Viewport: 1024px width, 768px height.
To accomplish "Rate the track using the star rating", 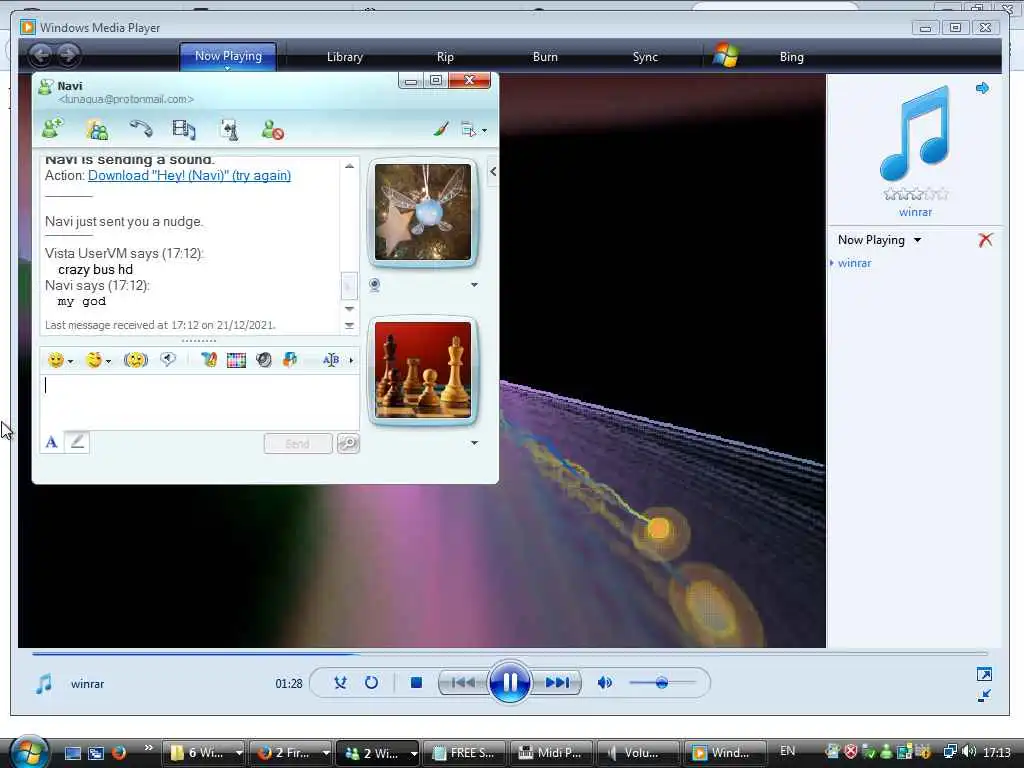I will (916, 194).
